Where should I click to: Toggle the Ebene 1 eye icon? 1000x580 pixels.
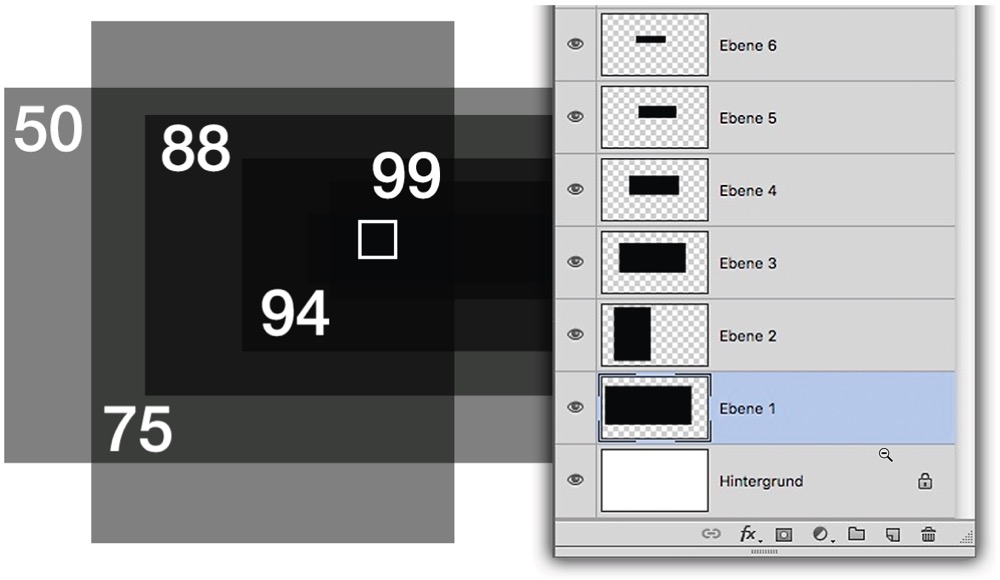pyautogui.click(x=575, y=407)
